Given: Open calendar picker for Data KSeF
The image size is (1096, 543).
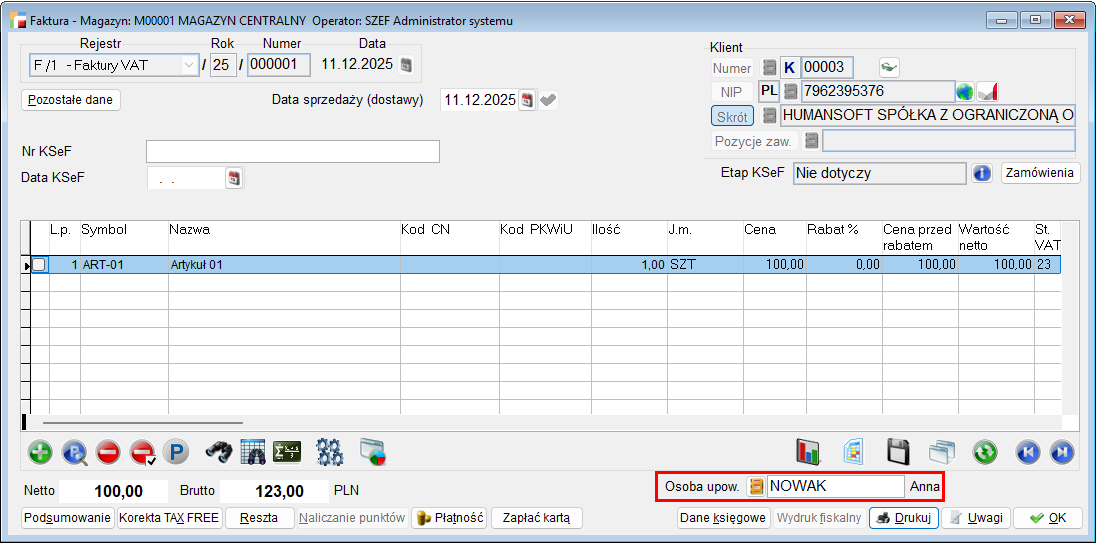Looking at the screenshot, I should [x=234, y=178].
